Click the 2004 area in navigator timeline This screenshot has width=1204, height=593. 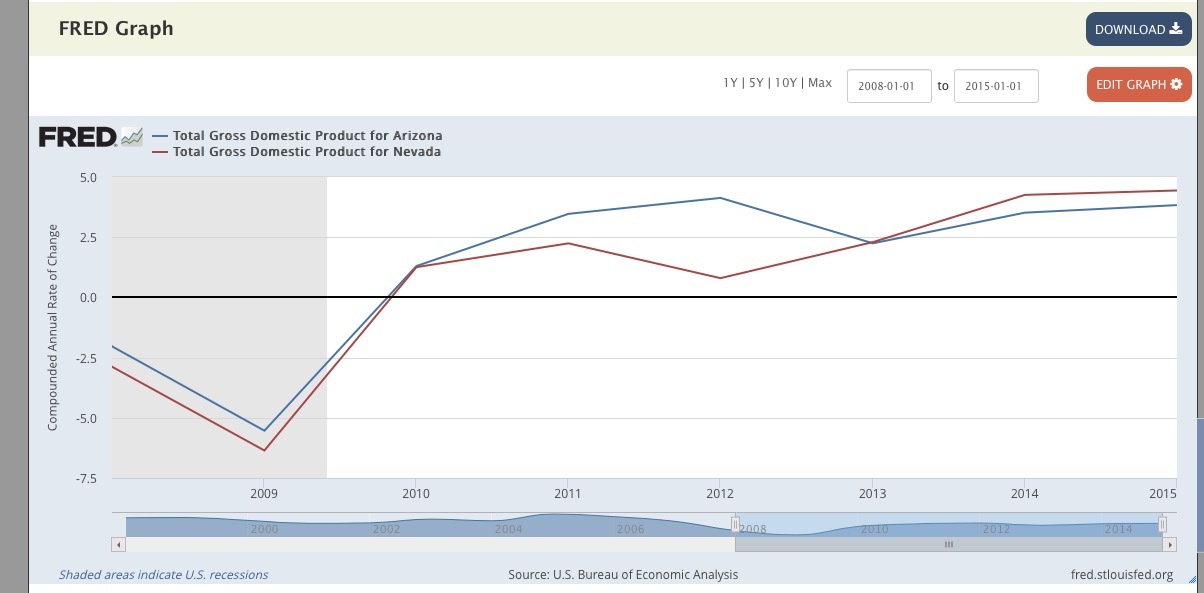[x=508, y=527]
